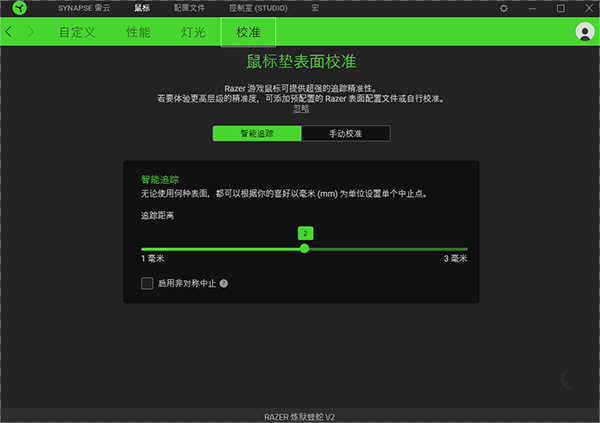
Task: Select the 智能追踪 mode toggle
Action: [x=256, y=133]
